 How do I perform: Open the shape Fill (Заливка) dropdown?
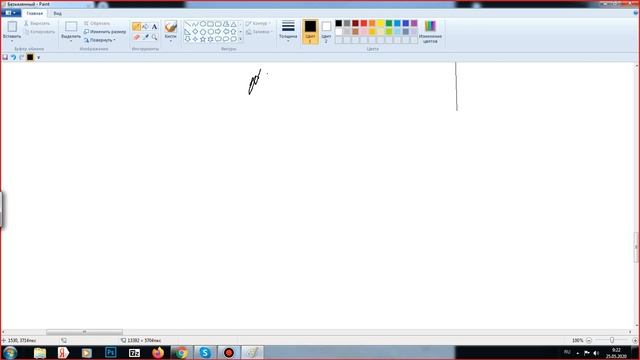[x=259, y=32]
